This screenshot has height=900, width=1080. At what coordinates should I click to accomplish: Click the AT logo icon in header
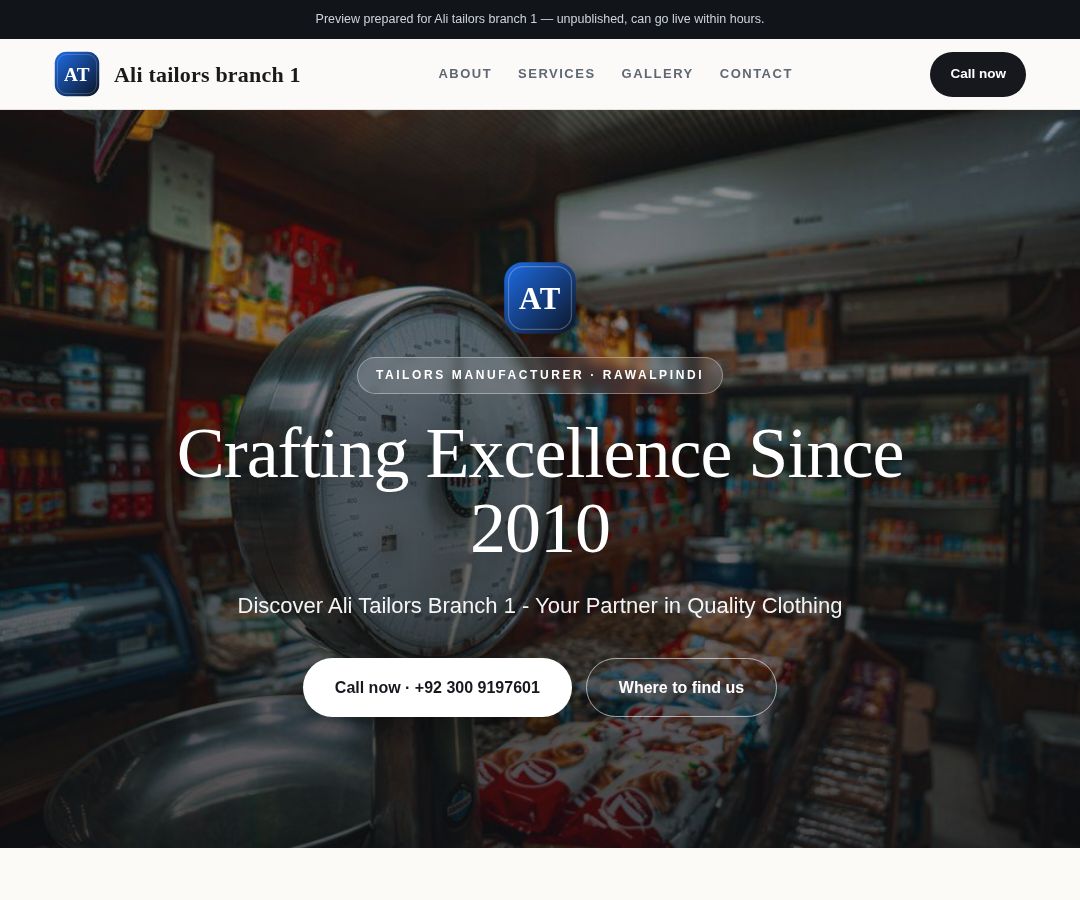tap(77, 74)
